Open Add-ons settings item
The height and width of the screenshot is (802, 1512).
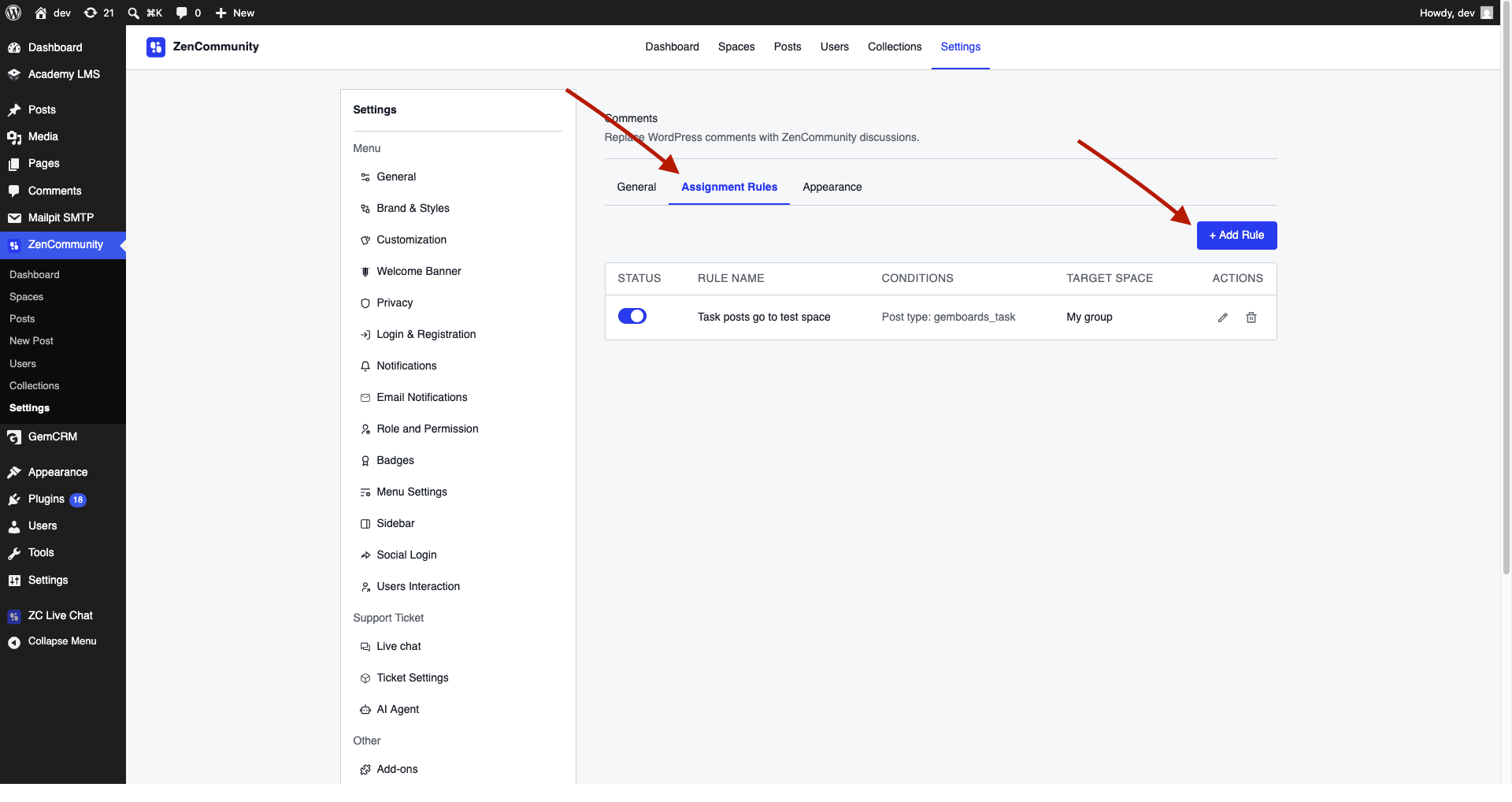[x=397, y=769]
